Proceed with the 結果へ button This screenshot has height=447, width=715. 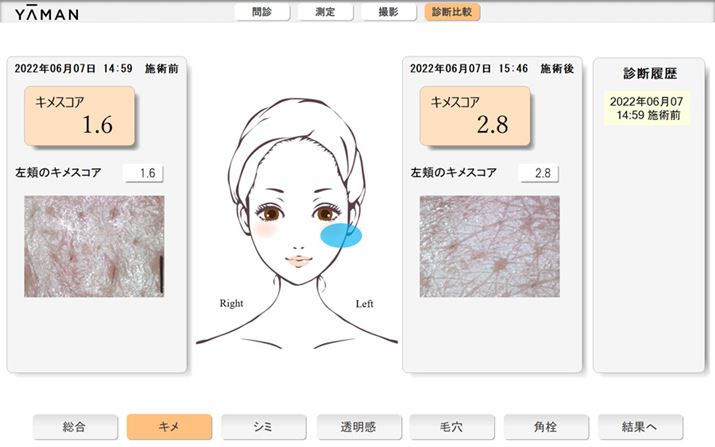pos(640,427)
